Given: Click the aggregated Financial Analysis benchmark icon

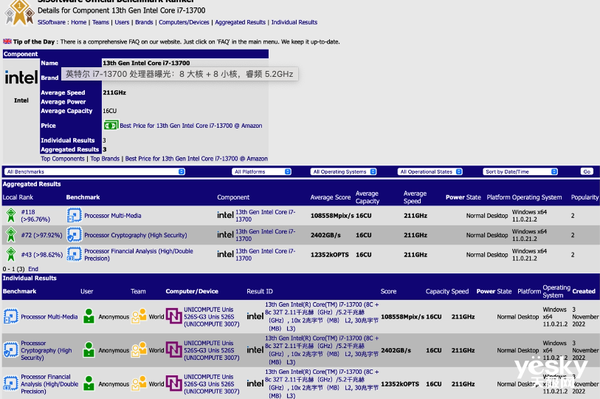Looking at the screenshot, I should [74, 254].
